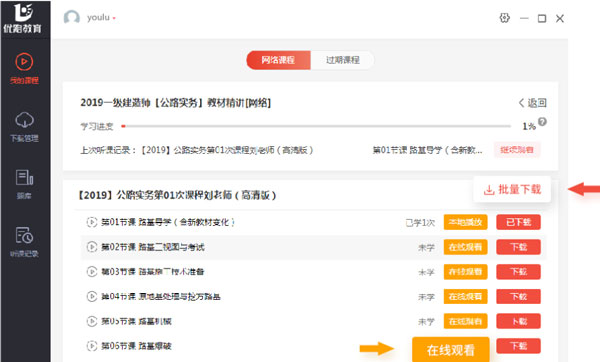Open the settings gear icon
Viewport: 600px width, 362px height.
(x=504, y=18)
